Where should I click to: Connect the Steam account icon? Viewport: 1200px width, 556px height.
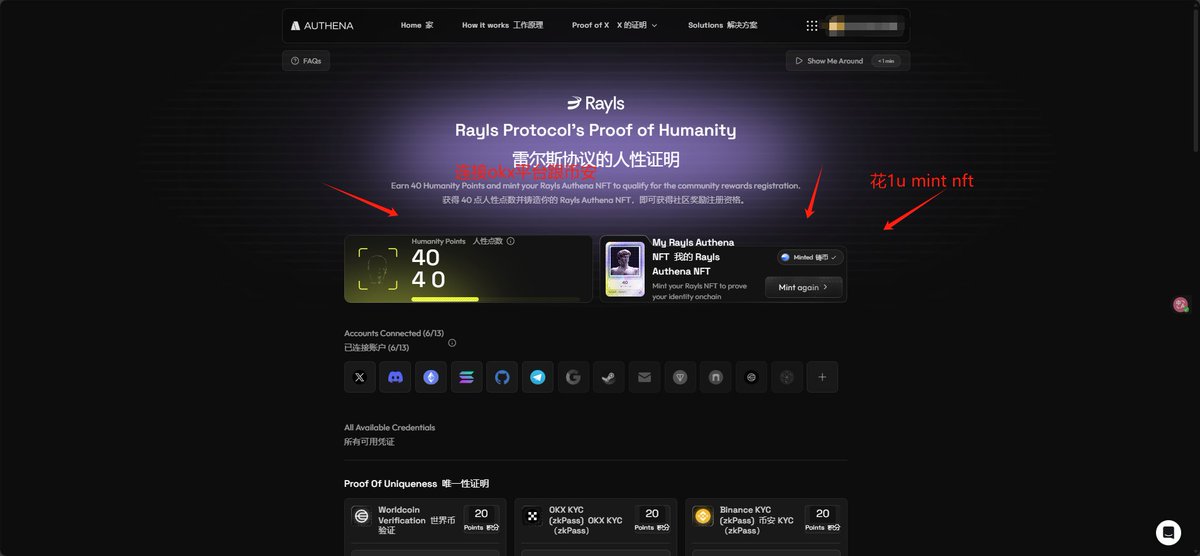coord(609,377)
